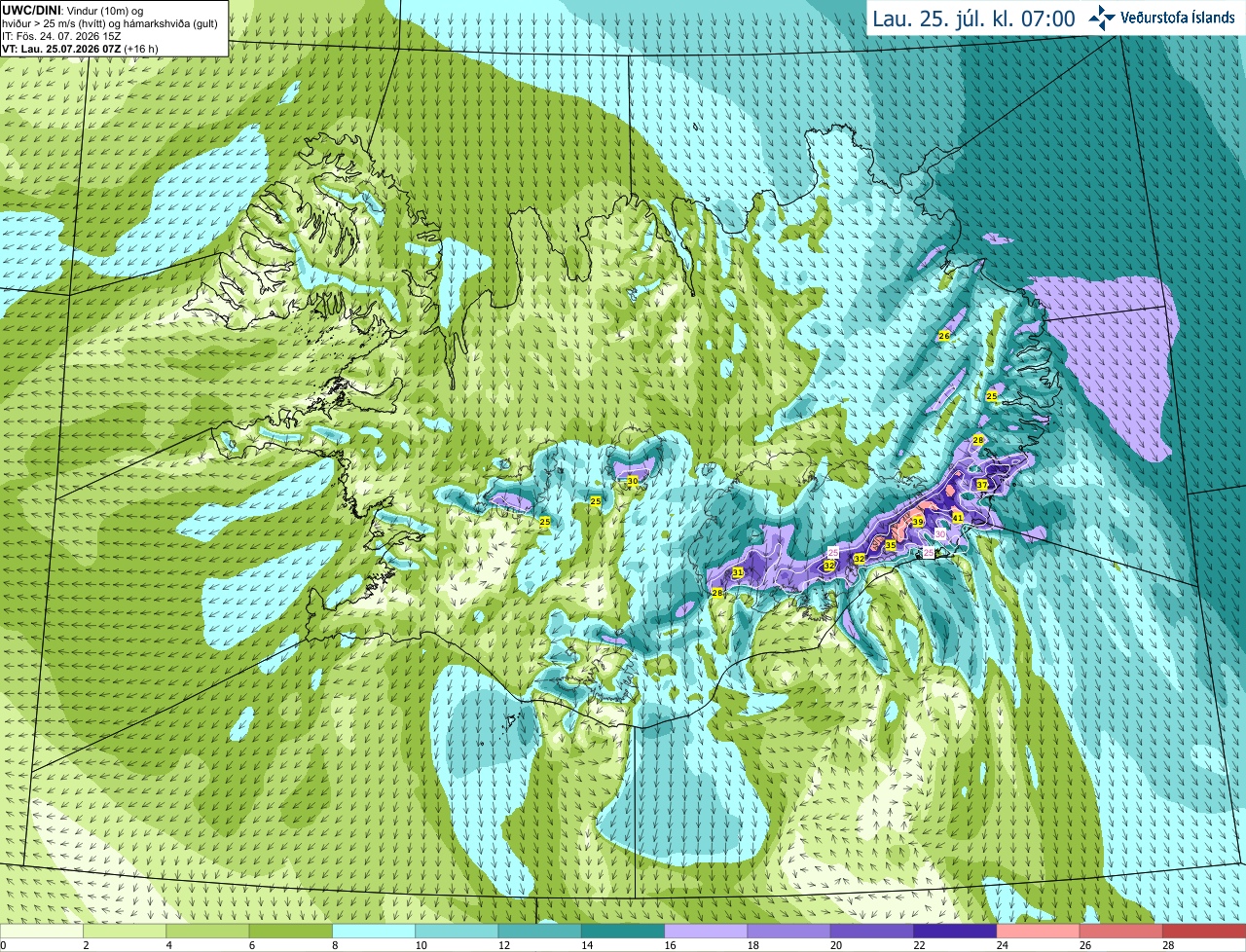Click the yellow 30 gust marker
The image size is (1246, 952).
point(633,481)
